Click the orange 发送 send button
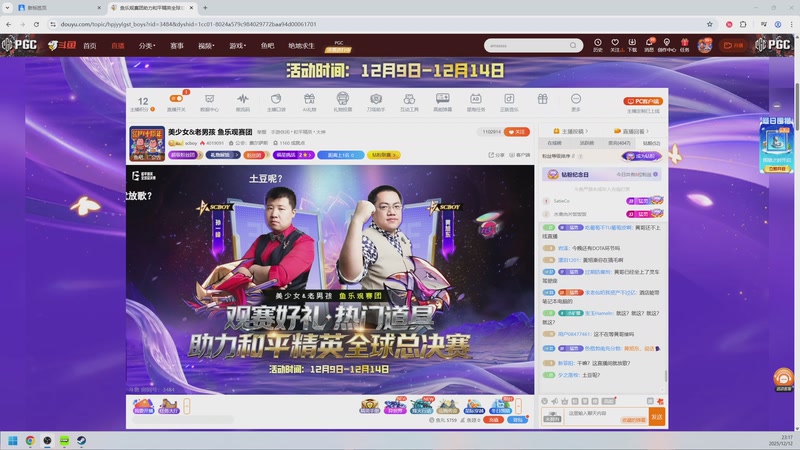Screen dimensions: 800x450 [657, 417]
